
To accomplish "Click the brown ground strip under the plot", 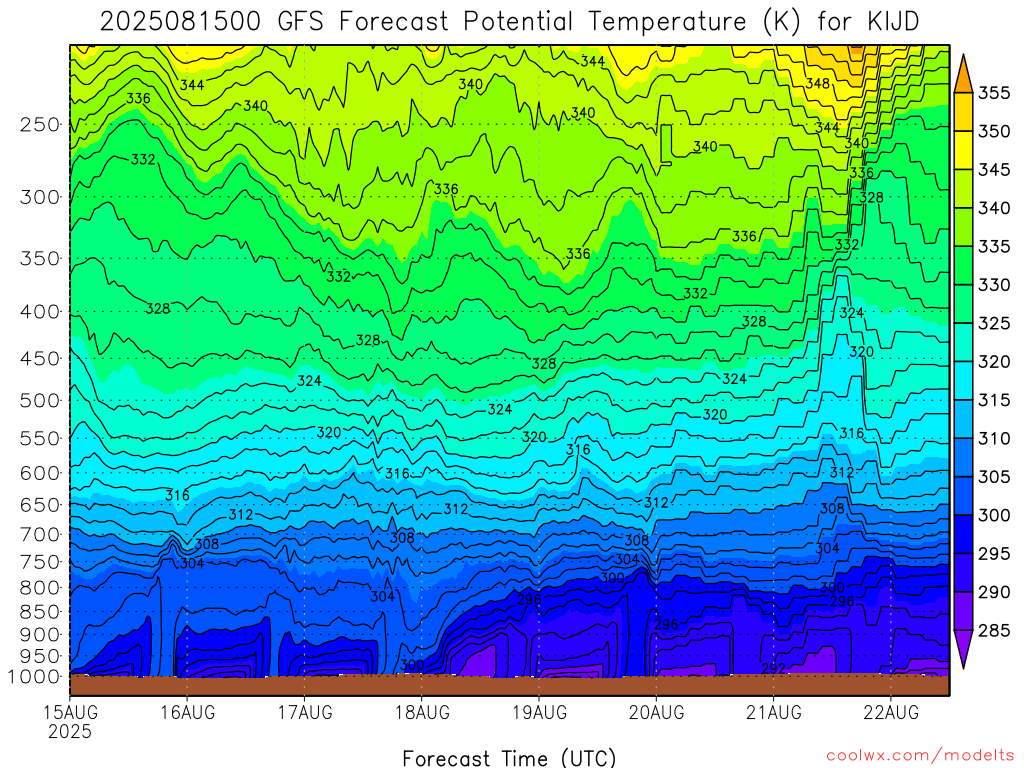I will [x=509, y=685].
